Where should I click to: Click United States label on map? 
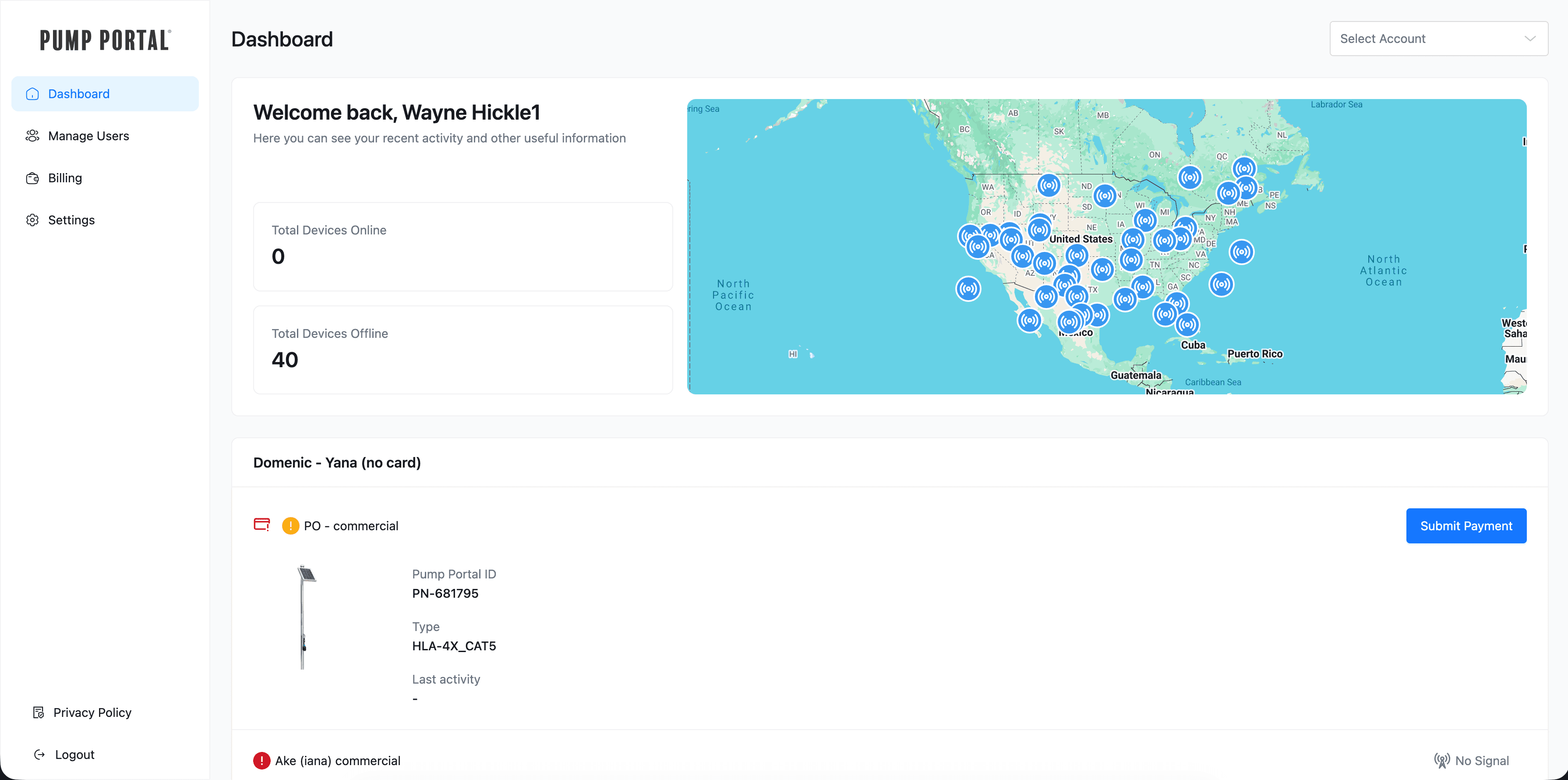coord(1081,239)
